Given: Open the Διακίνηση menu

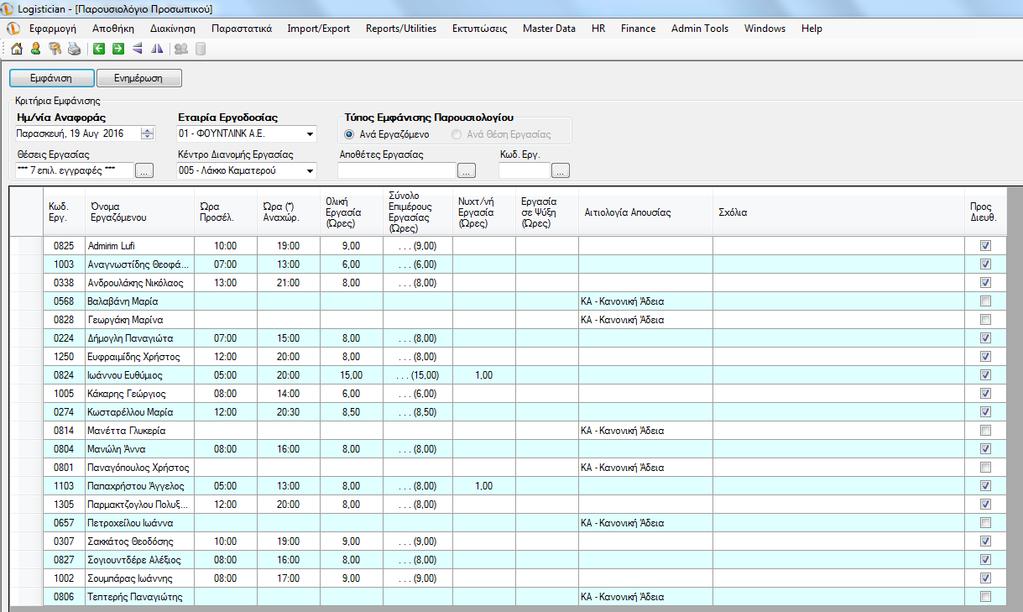Looking at the screenshot, I should [173, 29].
